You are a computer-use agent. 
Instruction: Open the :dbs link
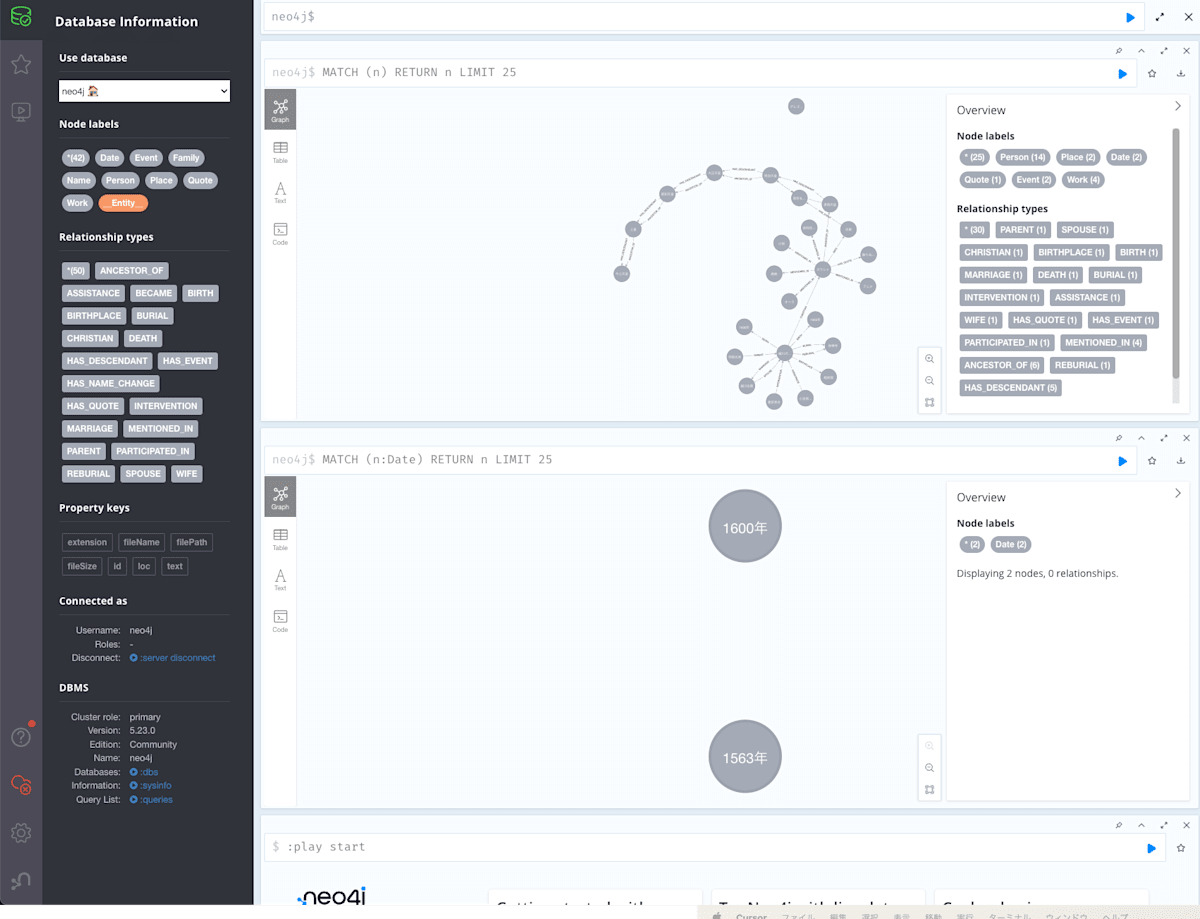(x=148, y=772)
